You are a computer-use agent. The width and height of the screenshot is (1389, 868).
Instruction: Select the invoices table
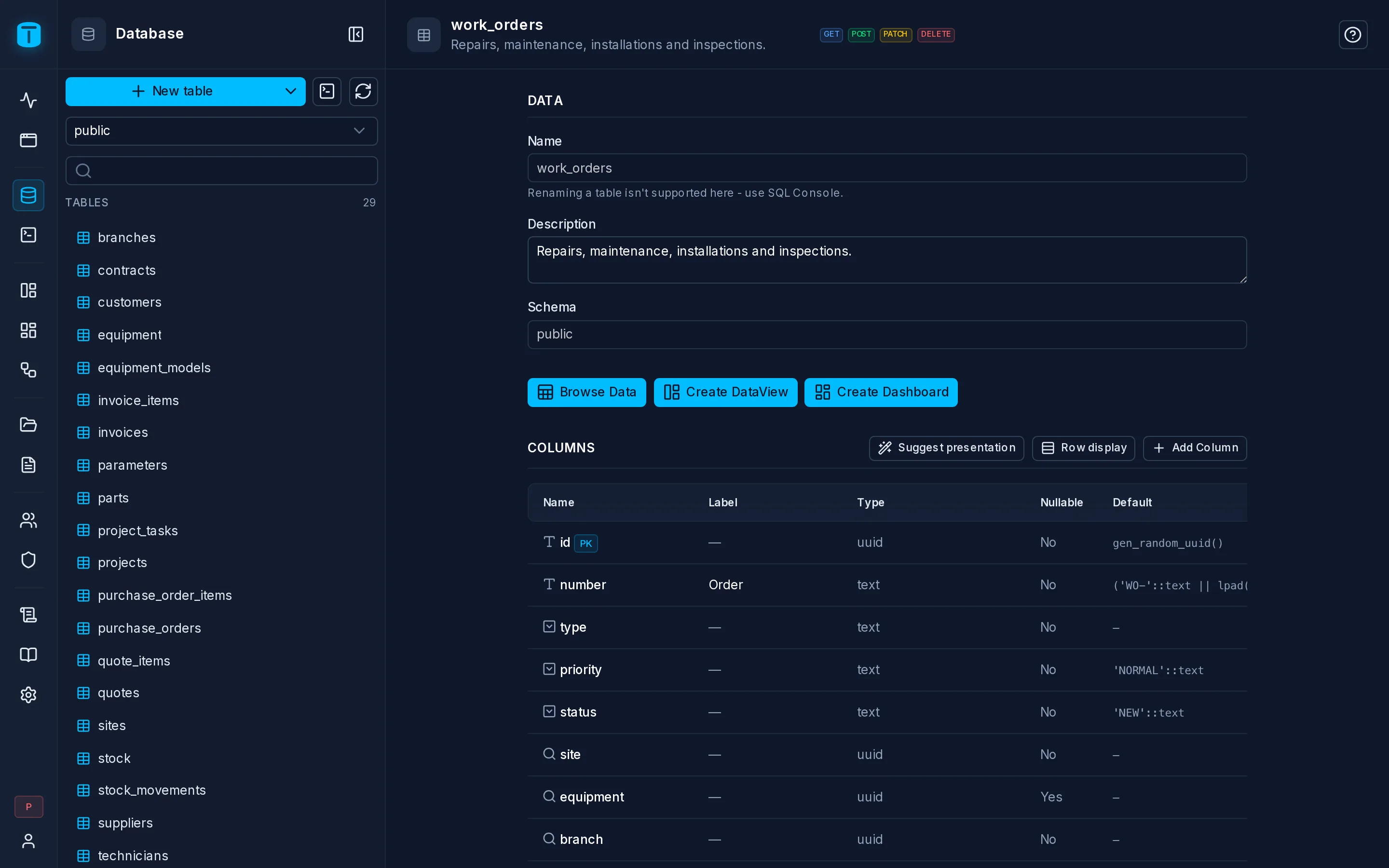tap(221, 432)
